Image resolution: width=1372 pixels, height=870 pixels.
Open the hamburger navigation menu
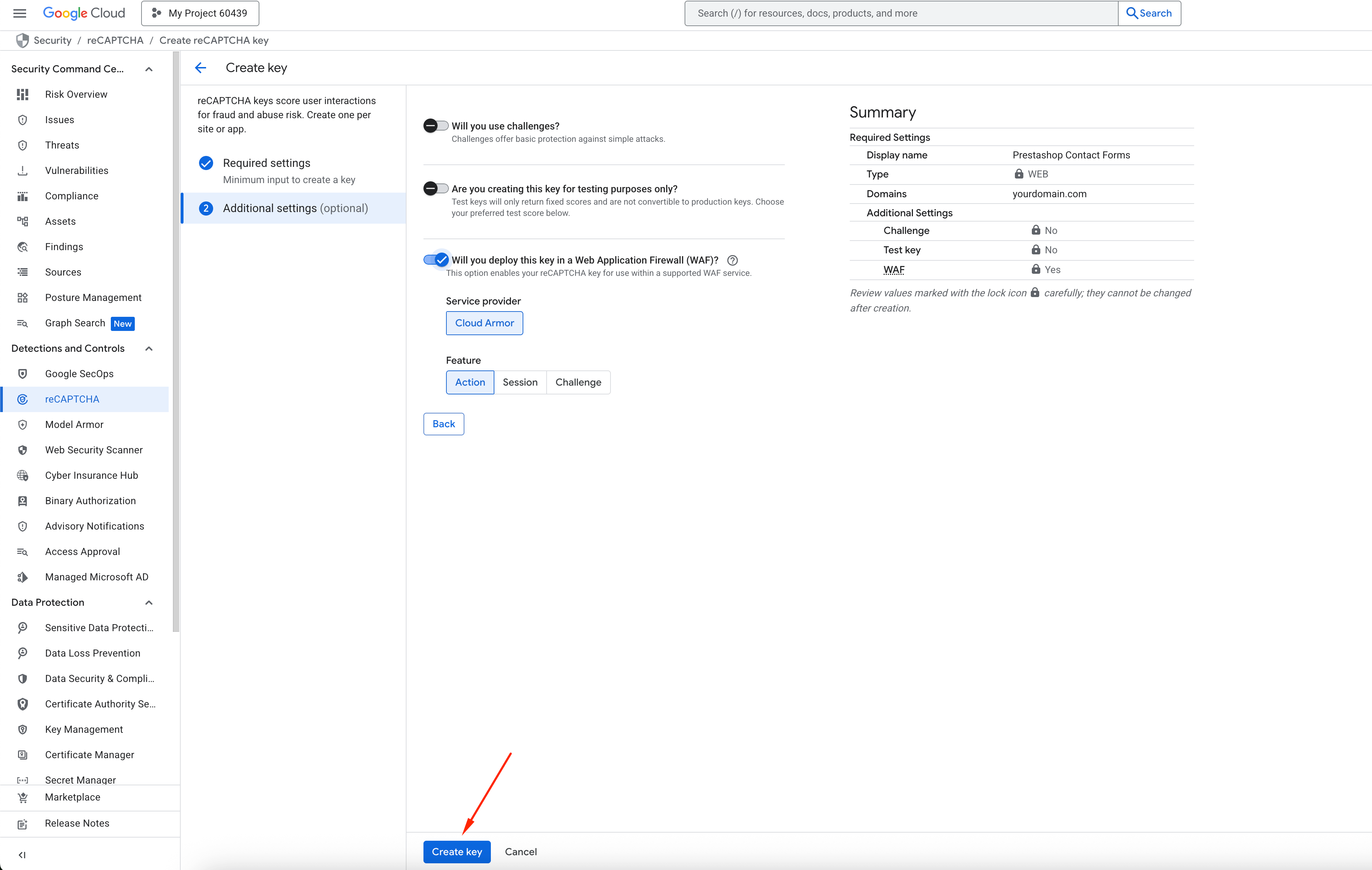19,13
